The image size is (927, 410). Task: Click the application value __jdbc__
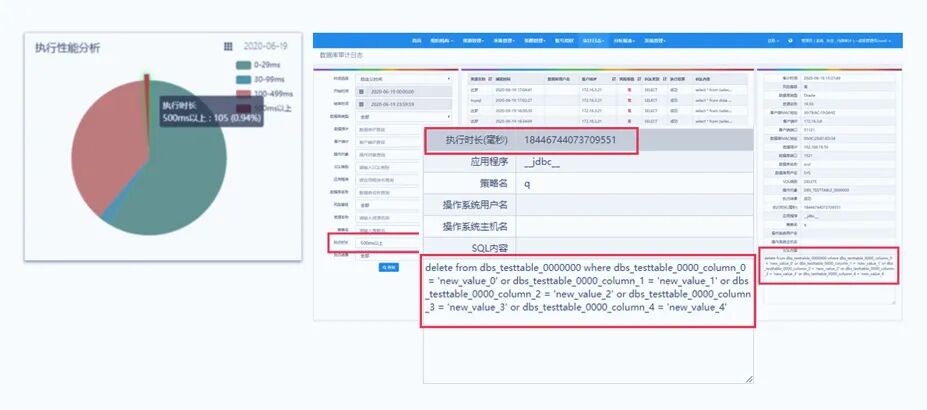click(x=542, y=162)
